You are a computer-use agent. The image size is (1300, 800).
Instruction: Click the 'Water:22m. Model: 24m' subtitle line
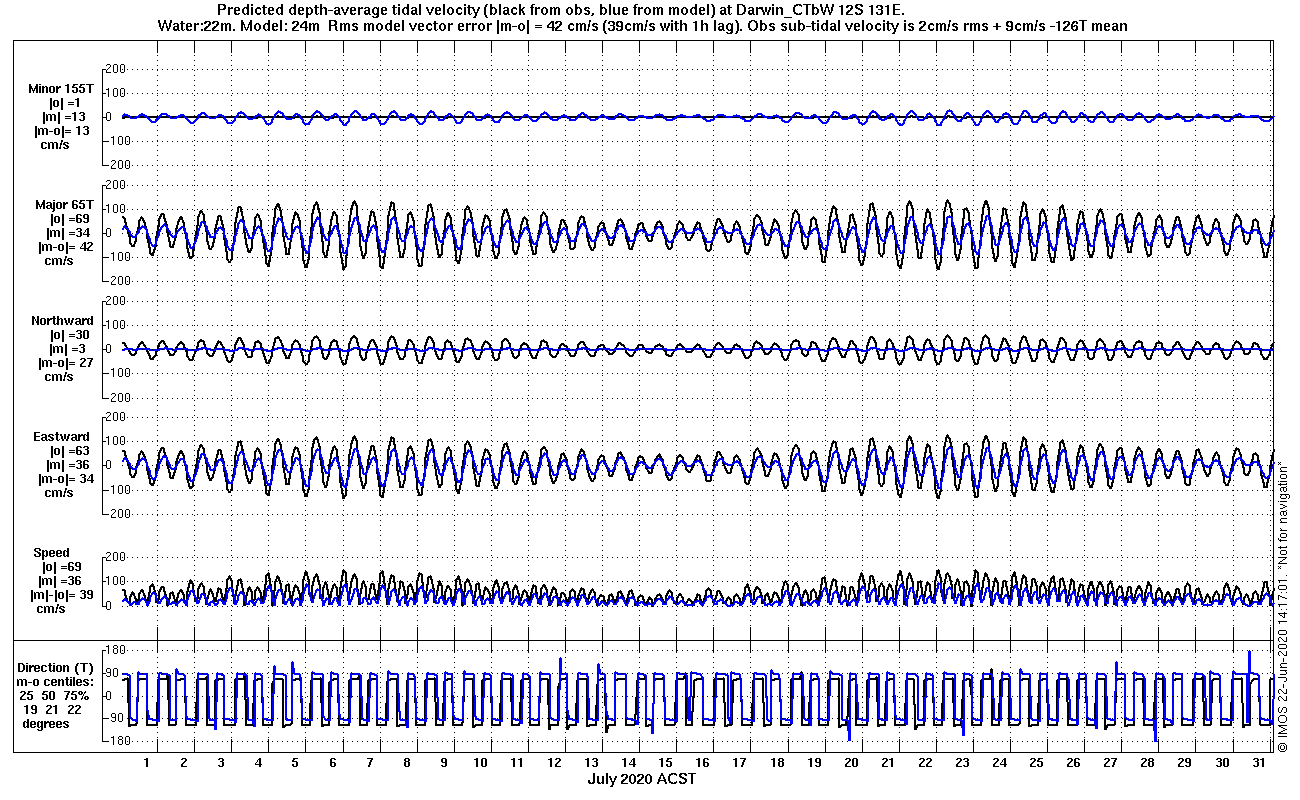[643, 25]
